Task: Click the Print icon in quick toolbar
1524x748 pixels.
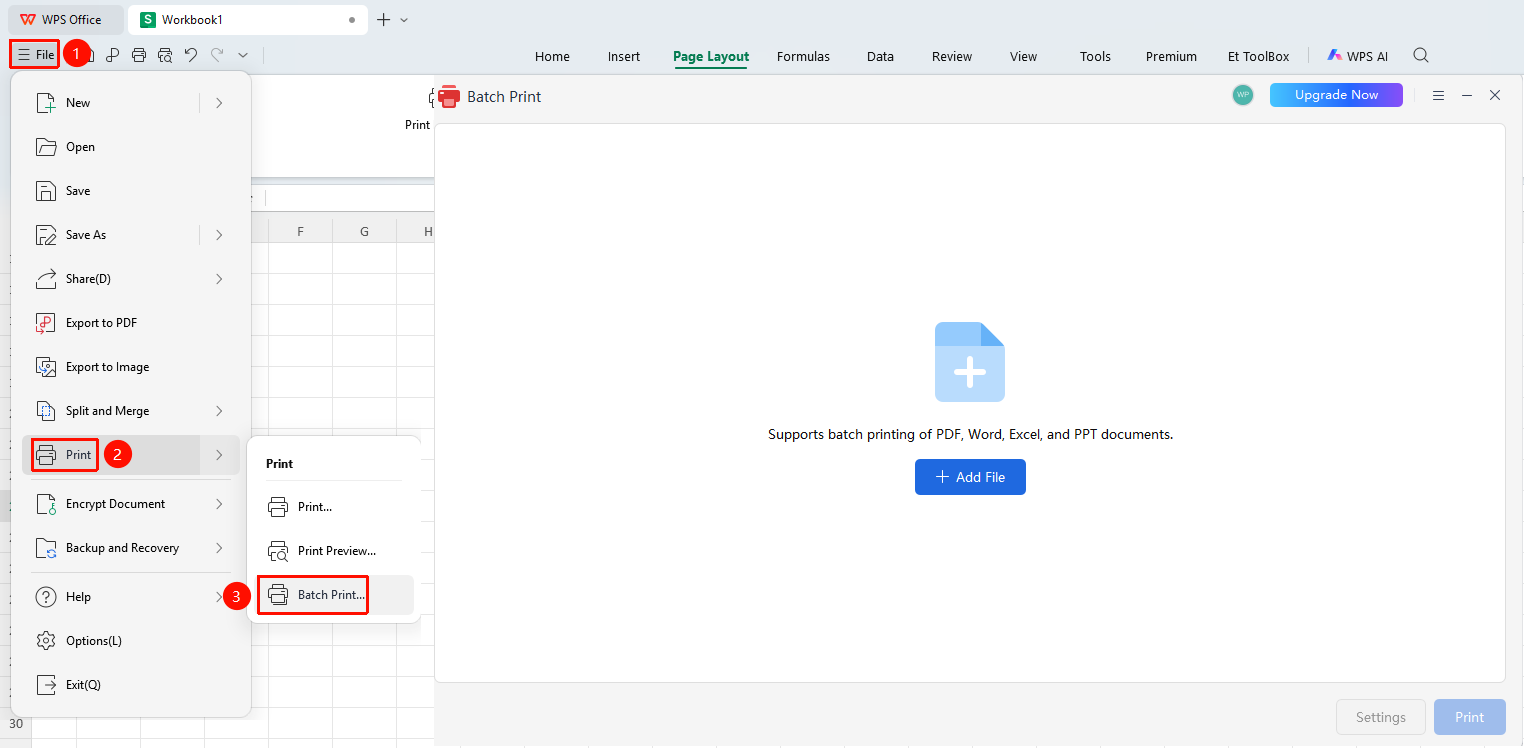Action: pos(139,56)
